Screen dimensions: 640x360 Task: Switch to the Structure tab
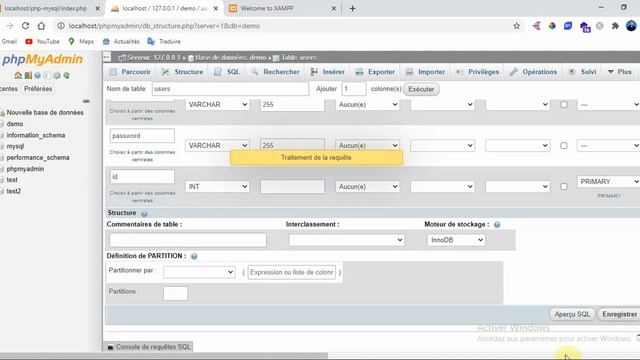tap(182, 72)
